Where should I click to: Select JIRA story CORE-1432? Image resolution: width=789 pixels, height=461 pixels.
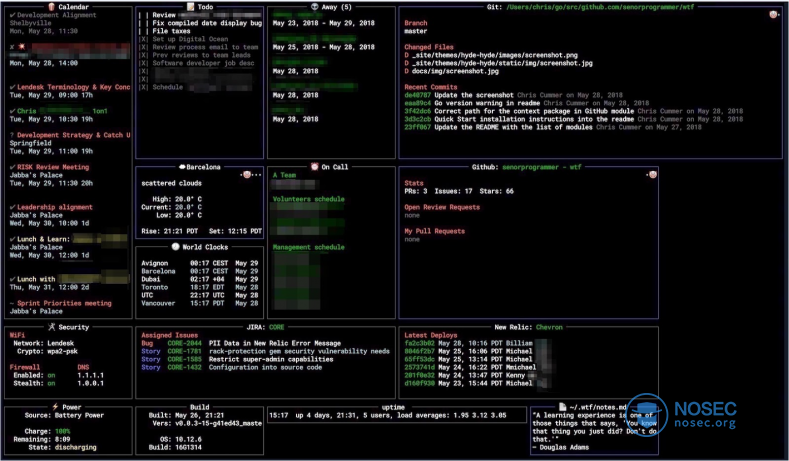pyautogui.click(x=185, y=367)
